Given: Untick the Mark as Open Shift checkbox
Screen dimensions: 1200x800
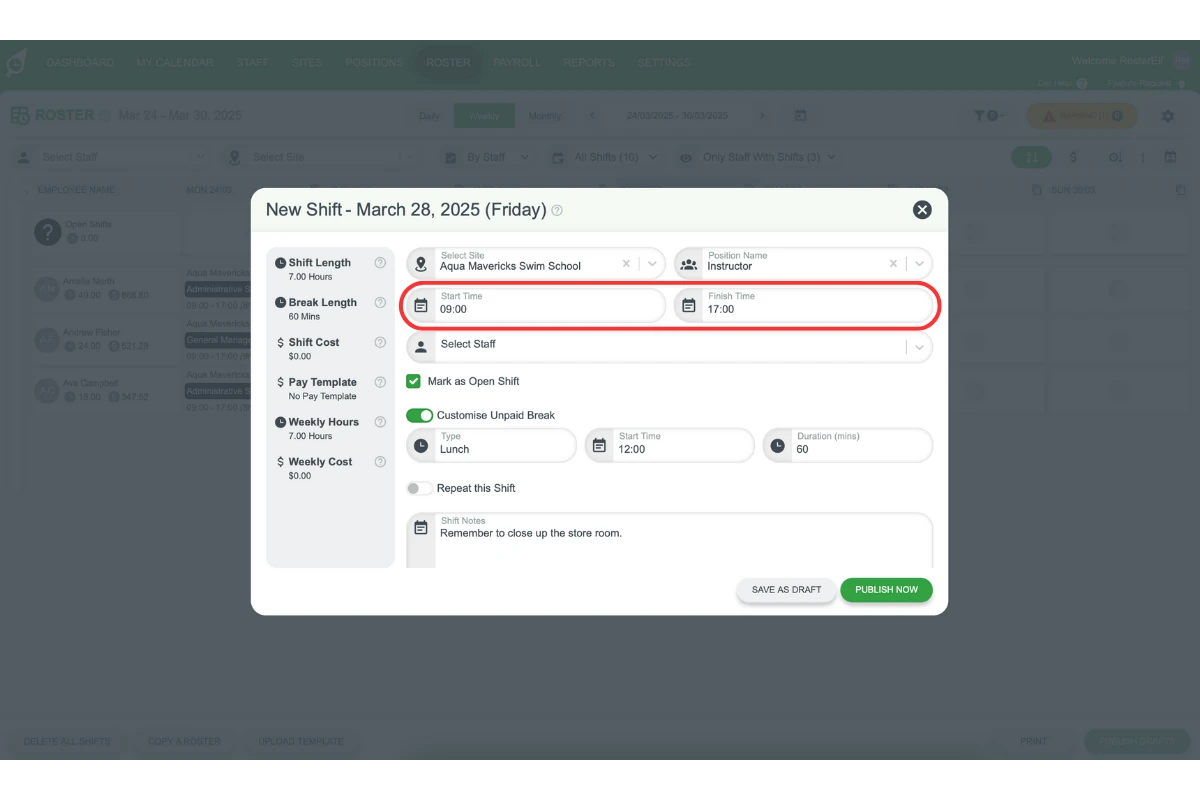Looking at the screenshot, I should pos(413,381).
